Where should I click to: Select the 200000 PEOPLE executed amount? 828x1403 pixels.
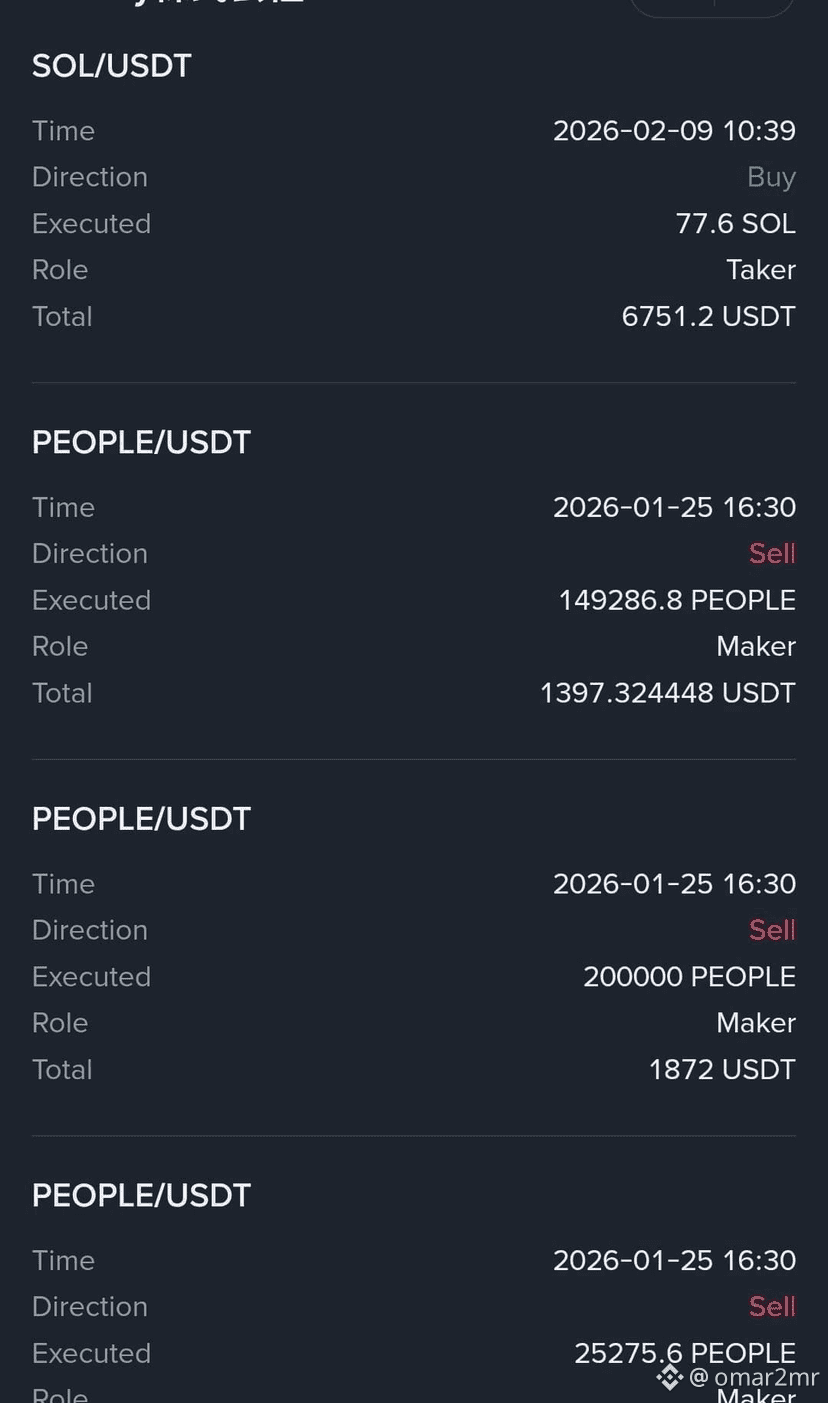pyautogui.click(x=689, y=977)
